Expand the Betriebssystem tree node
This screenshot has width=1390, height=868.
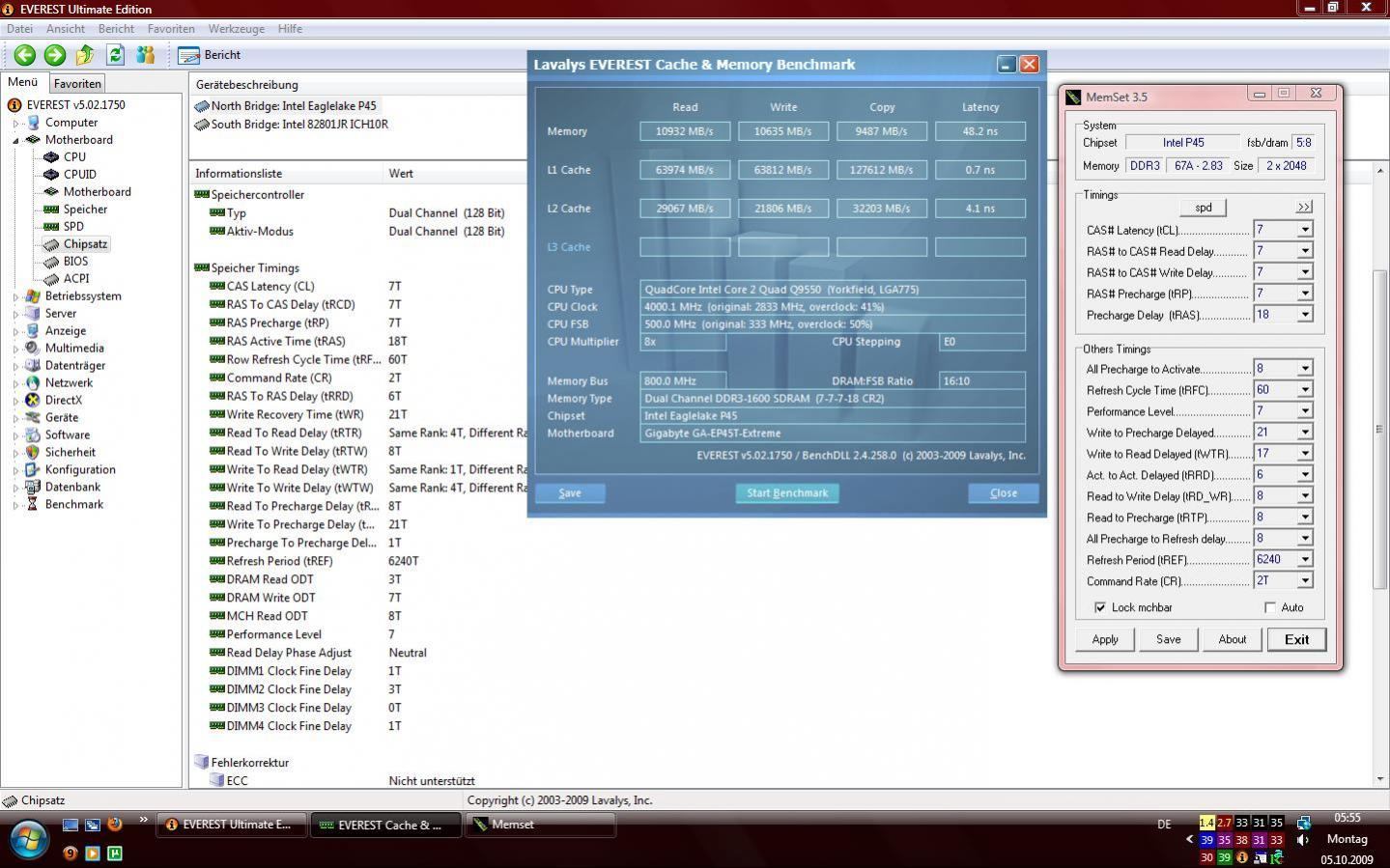pos(15,296)
